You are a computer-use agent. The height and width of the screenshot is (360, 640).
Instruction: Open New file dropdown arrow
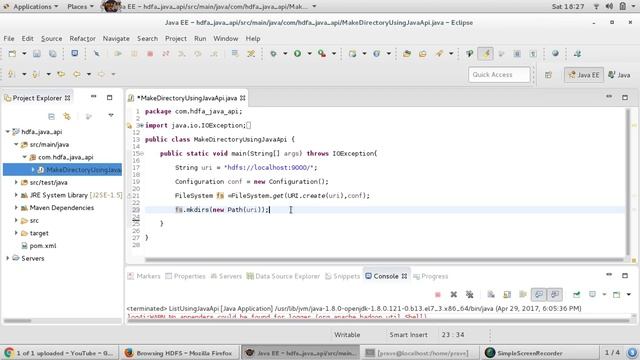(24, 53)
